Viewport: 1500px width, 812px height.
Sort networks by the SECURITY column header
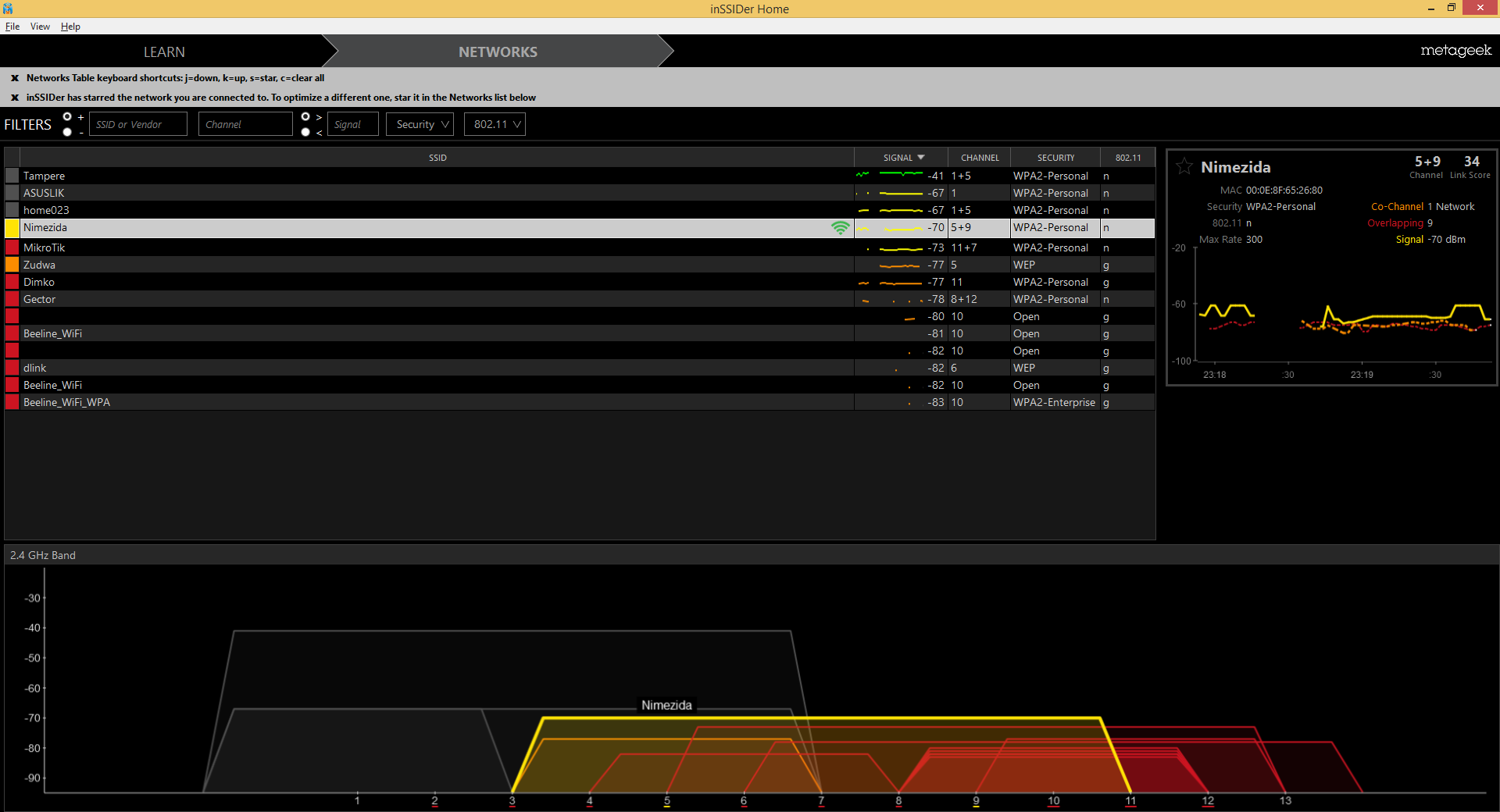pyautogui.click(x=1055, y=158)
